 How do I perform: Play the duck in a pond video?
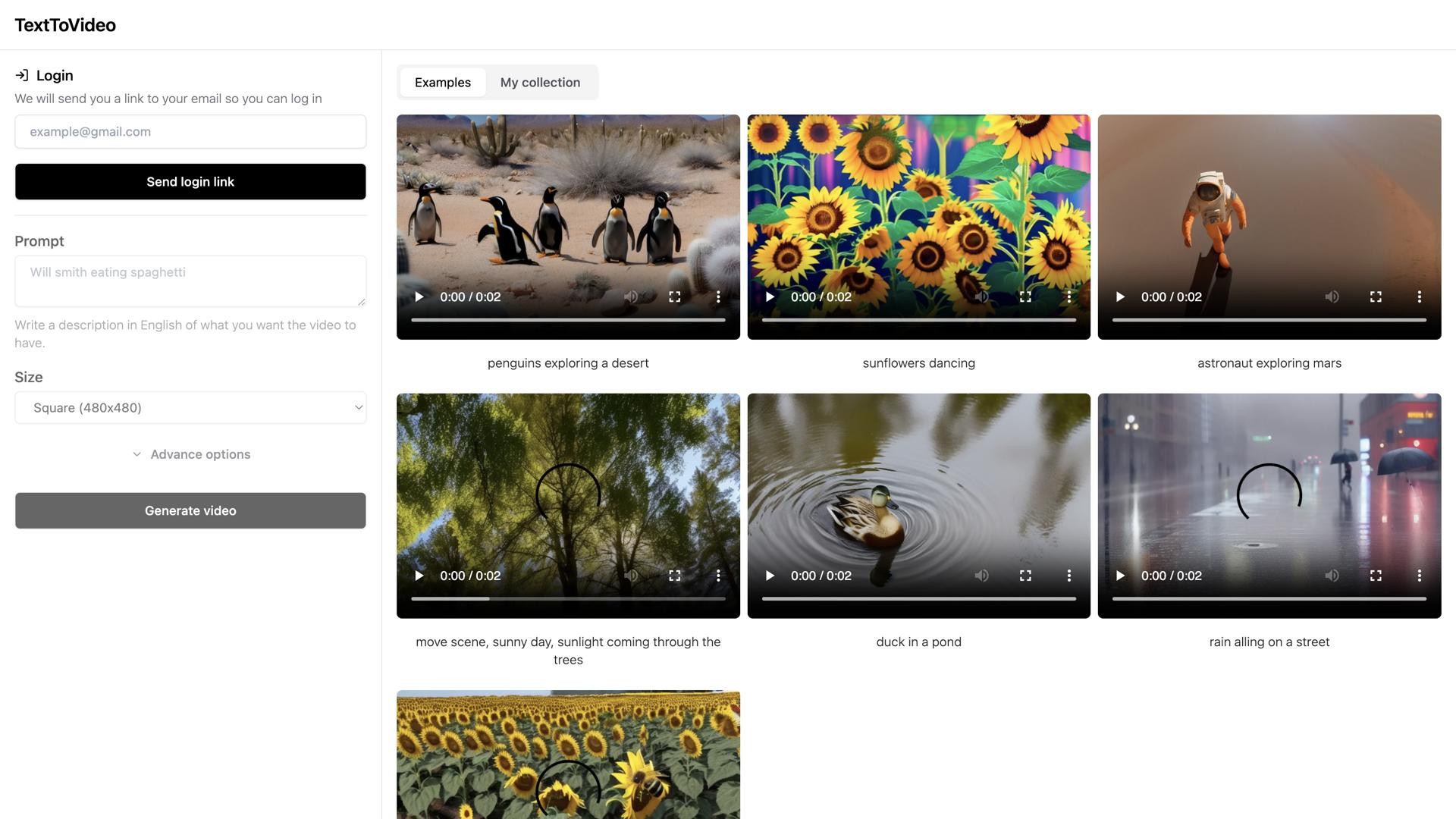click(x=770, y=576)
